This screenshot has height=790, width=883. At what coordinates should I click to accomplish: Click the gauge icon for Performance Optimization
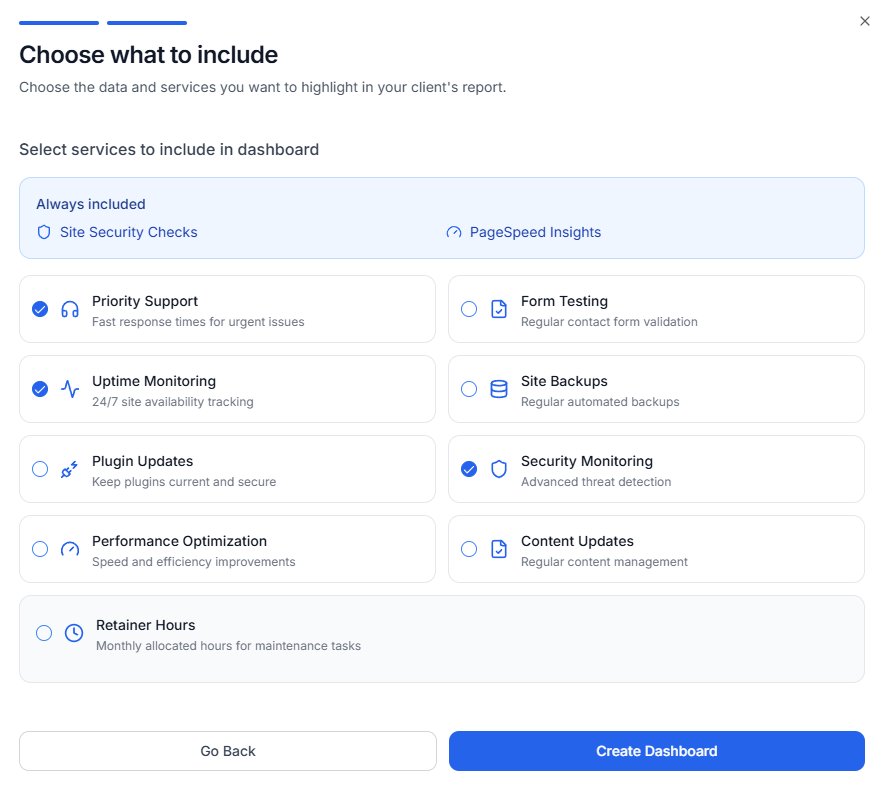pyautogui.click(x=70, y=549)
